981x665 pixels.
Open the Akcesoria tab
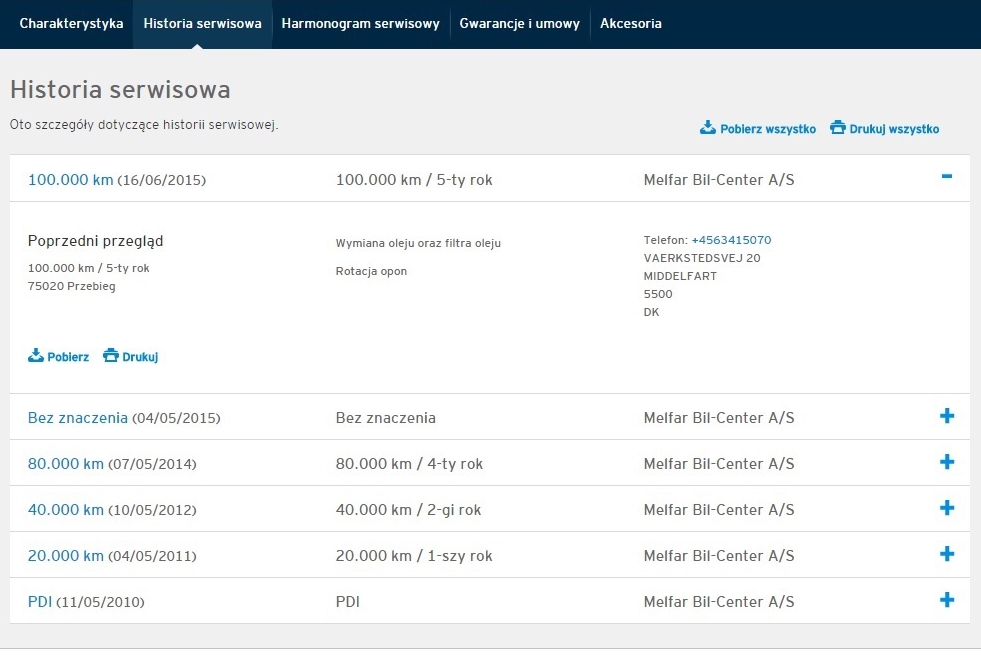[x=630, y=23]
